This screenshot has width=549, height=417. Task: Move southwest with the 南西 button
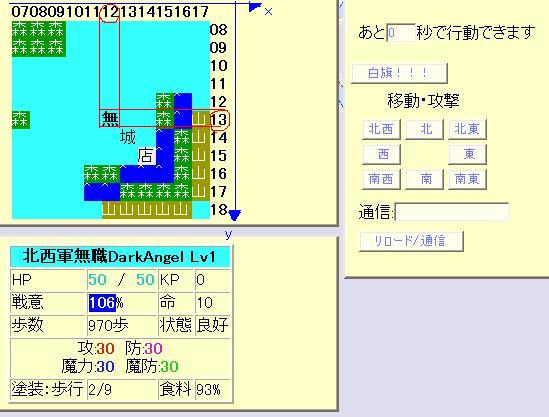point(381,179)
